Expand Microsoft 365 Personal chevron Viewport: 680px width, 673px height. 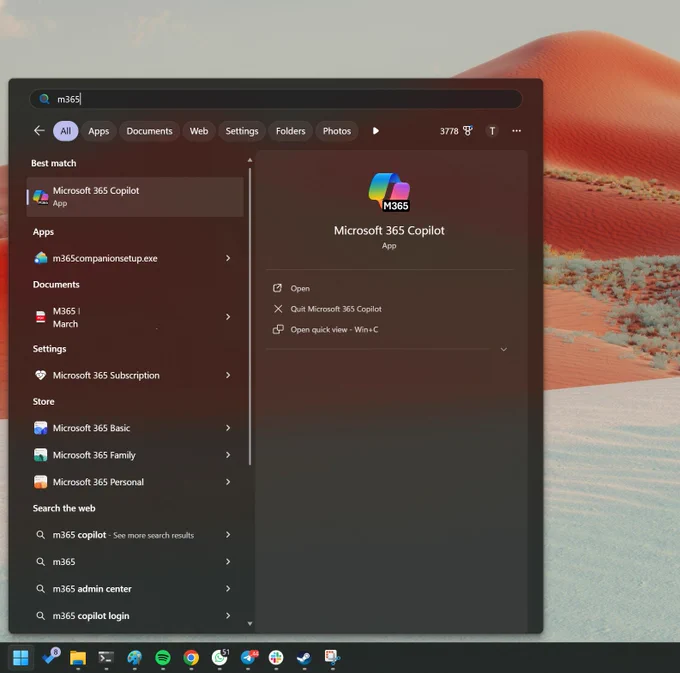pyautogui.click(x=228, y=482)
